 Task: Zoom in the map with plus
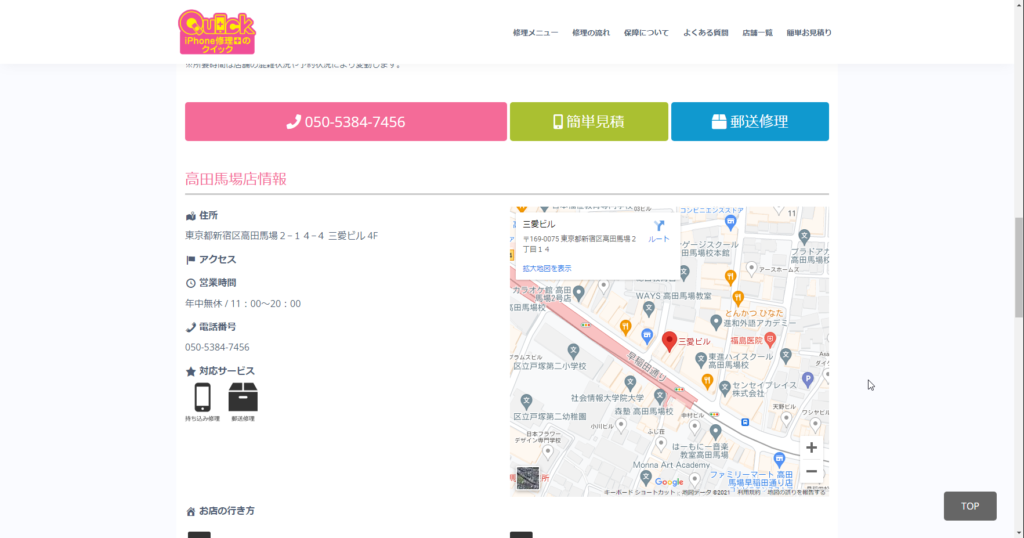pyautogui.click(x=811, y=448)
